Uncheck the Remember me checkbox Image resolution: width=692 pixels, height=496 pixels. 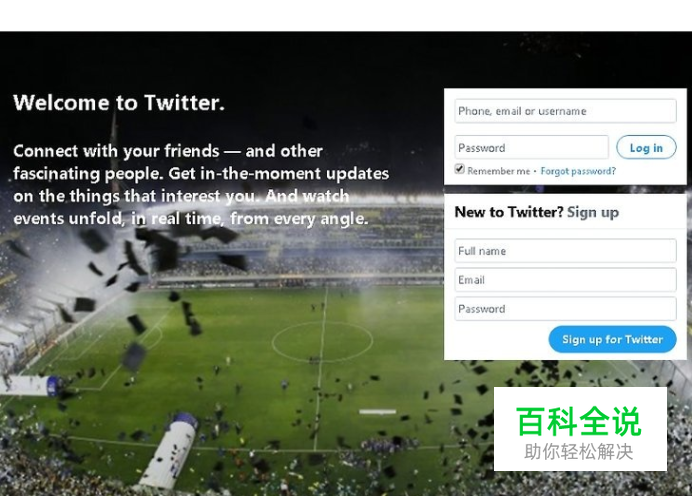[x=459, y=169]
